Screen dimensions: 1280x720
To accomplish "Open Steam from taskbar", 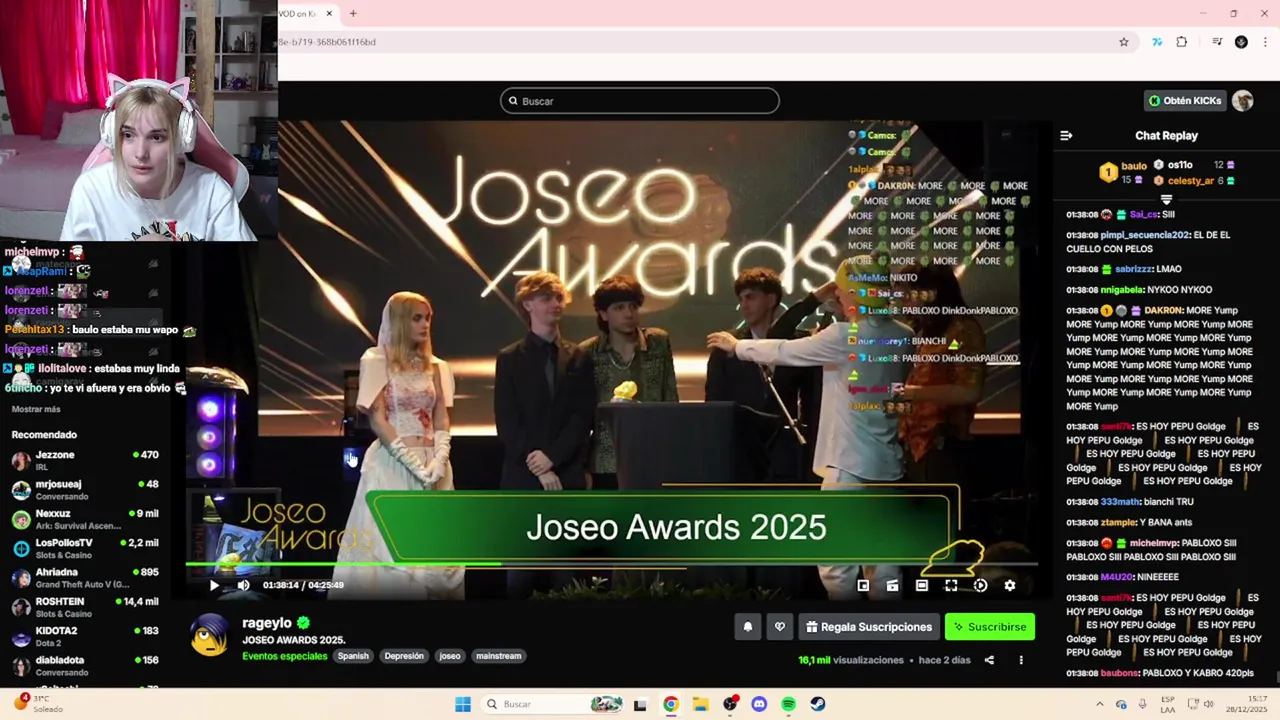I will (818, 704).
